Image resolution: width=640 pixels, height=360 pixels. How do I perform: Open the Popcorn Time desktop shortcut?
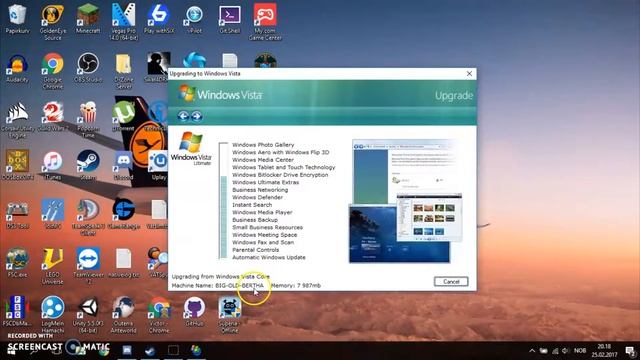88,120
